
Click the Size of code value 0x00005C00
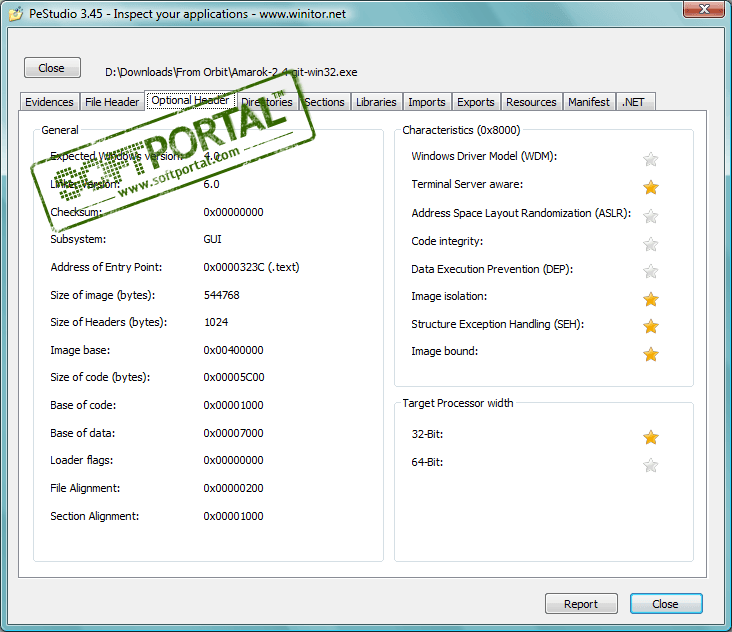click(x=234, y=378)
